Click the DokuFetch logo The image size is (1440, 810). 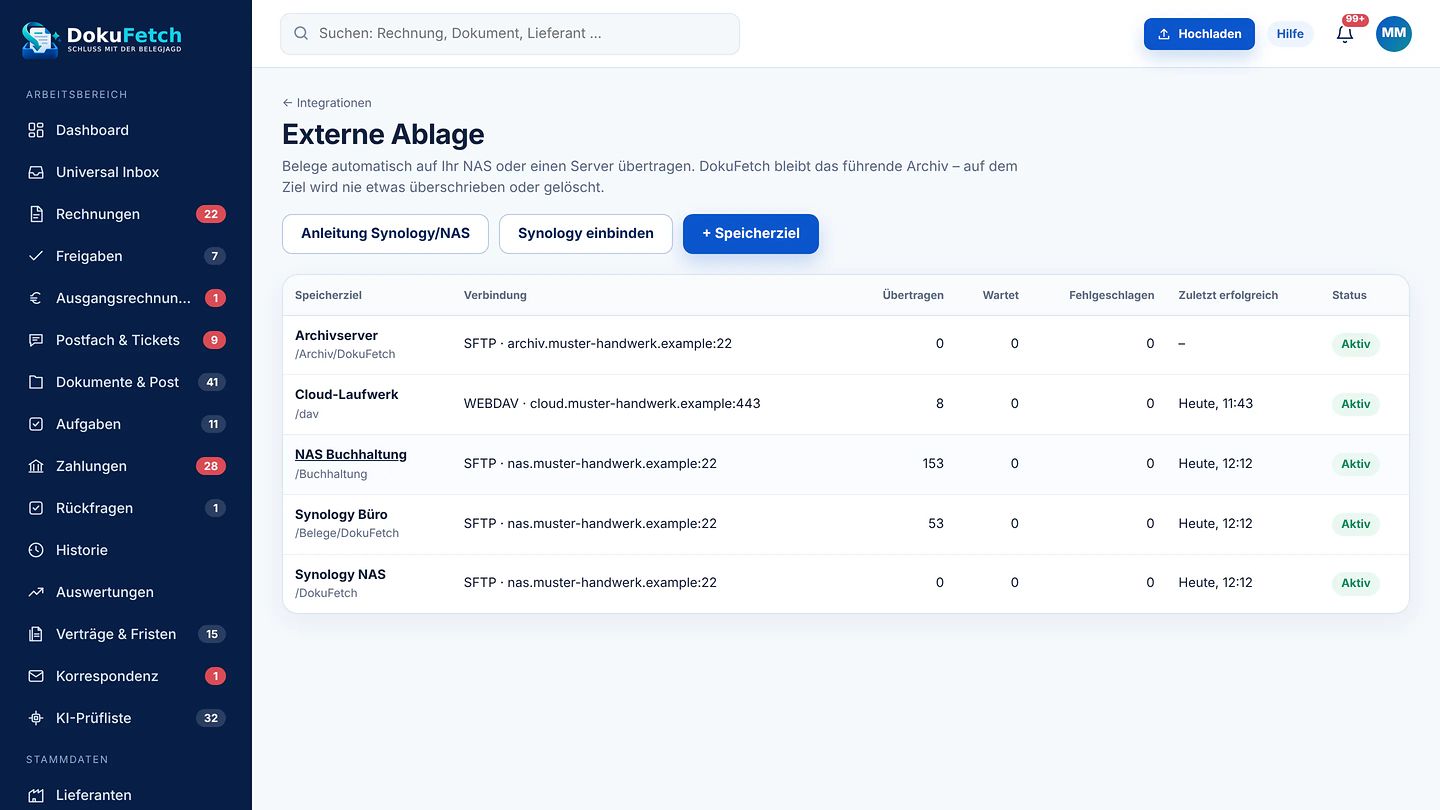pyautogui.click(x=102, y=39)
